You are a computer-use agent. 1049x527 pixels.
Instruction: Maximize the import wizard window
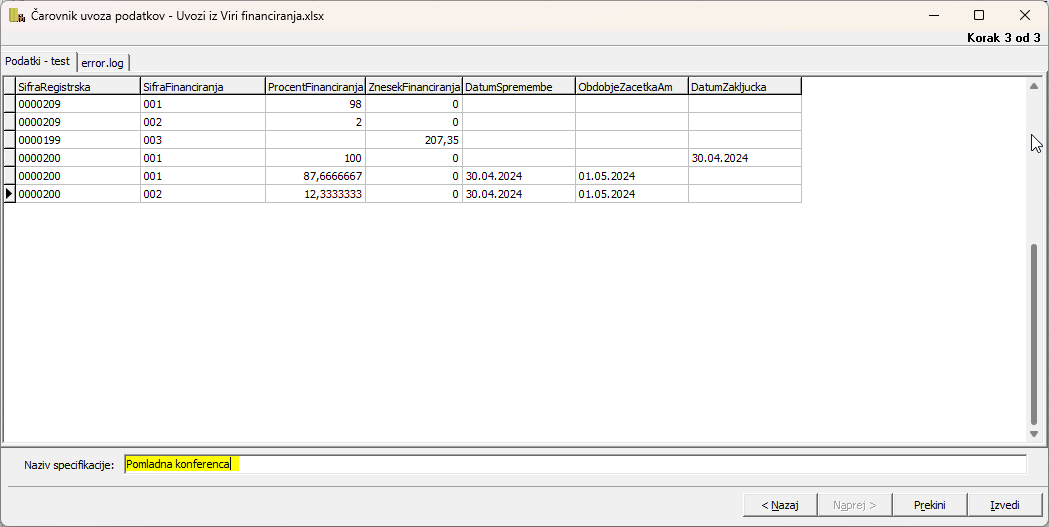point(979,15)
